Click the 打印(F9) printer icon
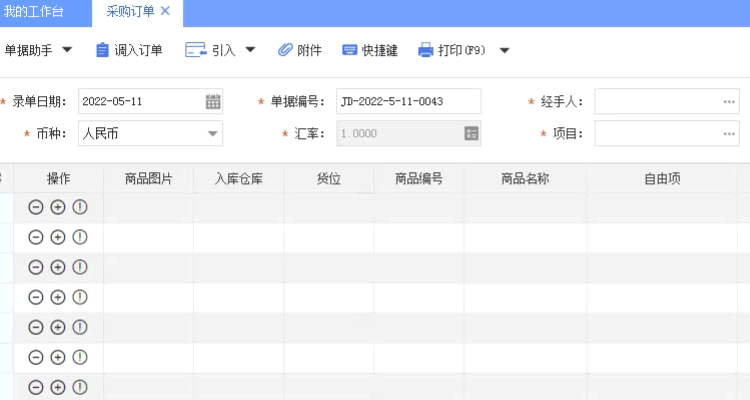Screen dimensions: 750x400 [425, 50]
